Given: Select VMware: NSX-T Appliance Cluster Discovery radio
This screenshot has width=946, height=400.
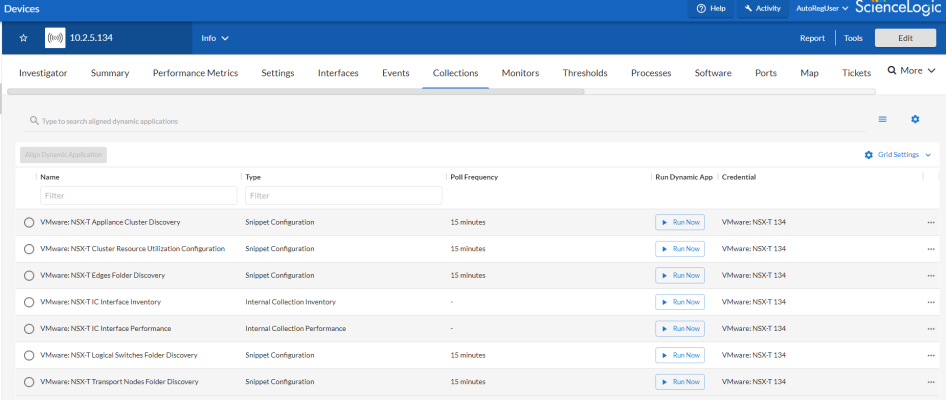Looking at the screenshot, I should (x=28, y=223).
